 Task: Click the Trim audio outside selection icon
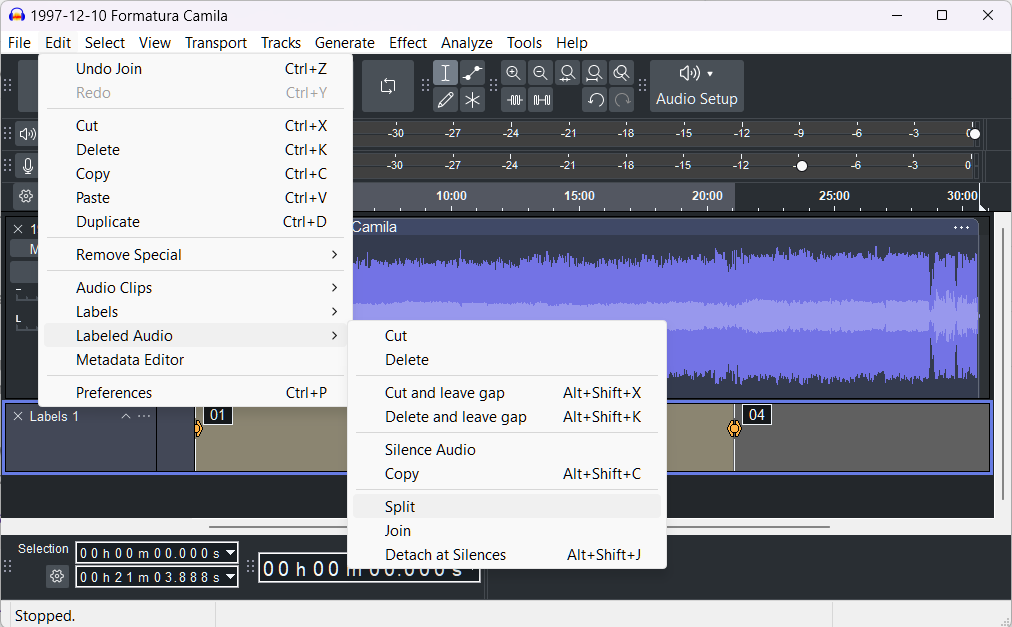(514, 100)
